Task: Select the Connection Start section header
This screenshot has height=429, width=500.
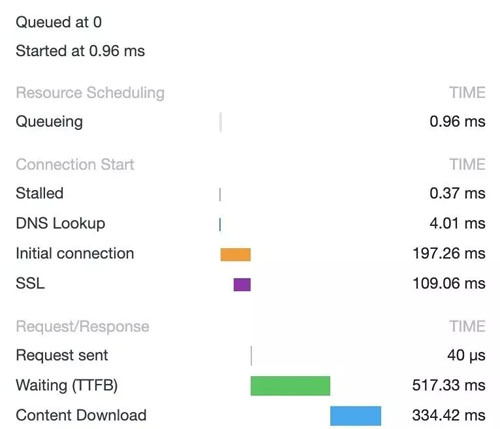Action: tap(75, 164)
